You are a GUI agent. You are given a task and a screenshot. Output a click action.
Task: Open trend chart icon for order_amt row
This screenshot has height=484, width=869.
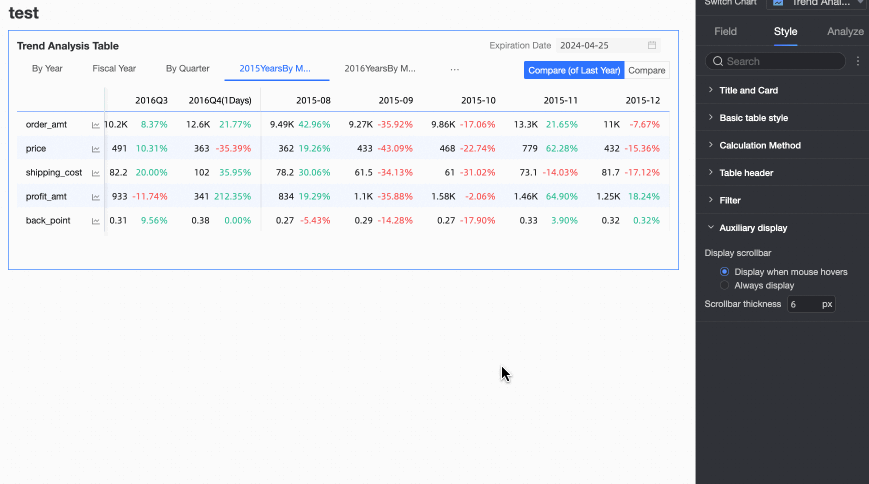pos(95,125)
